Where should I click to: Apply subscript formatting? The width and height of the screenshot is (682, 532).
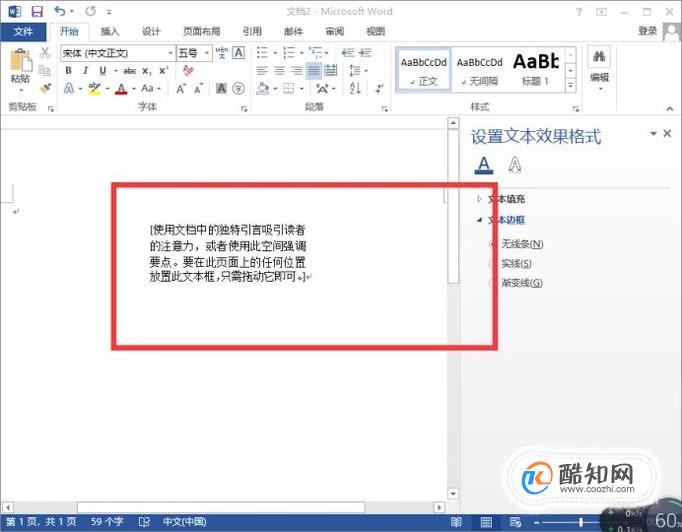[147, 71]
